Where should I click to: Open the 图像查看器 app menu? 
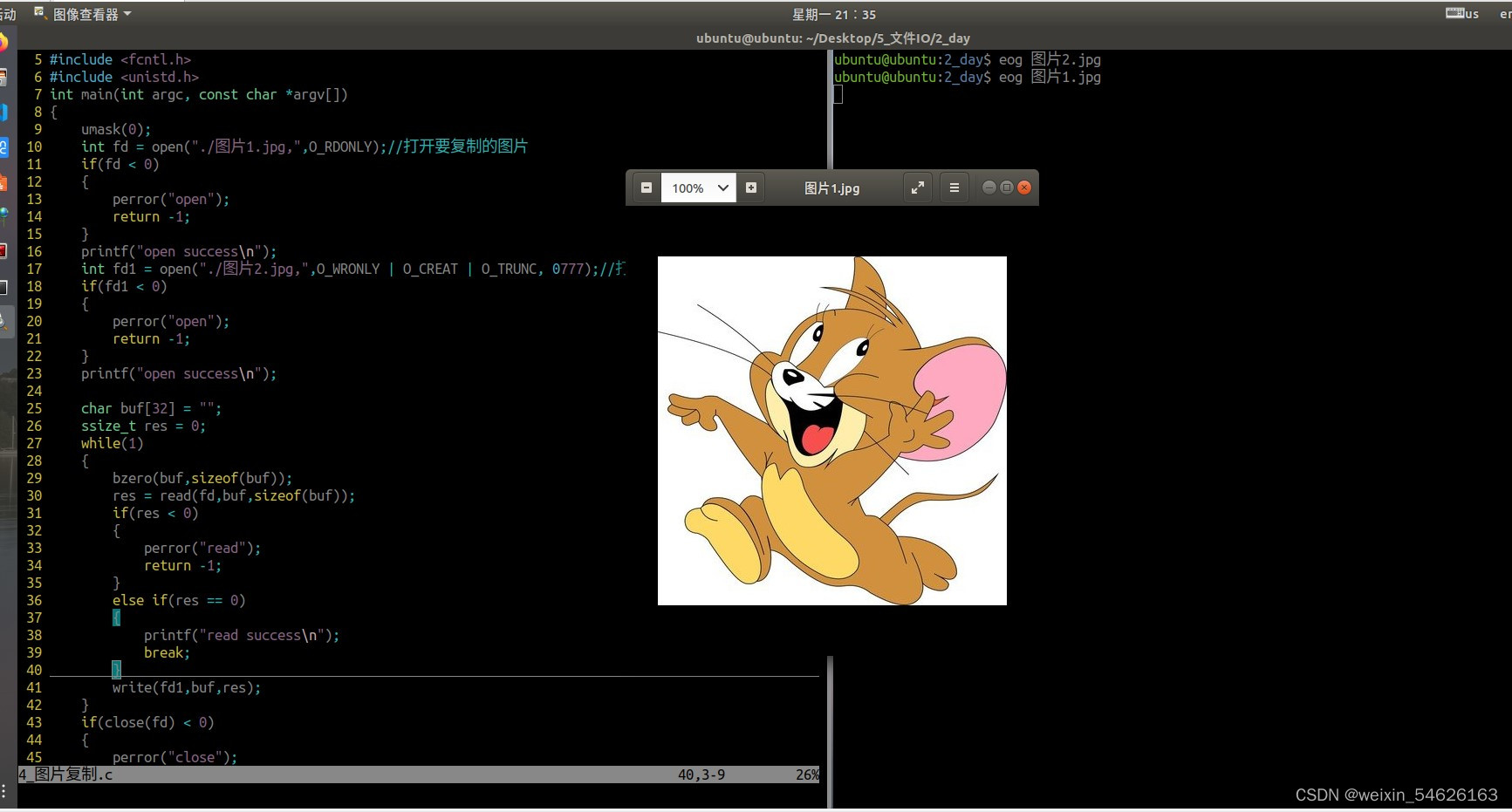coord(83,14)
